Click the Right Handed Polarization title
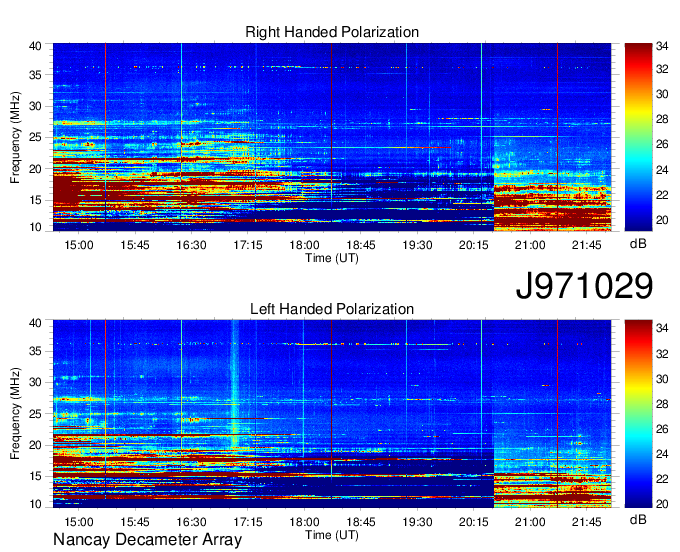 coord(332,32)
